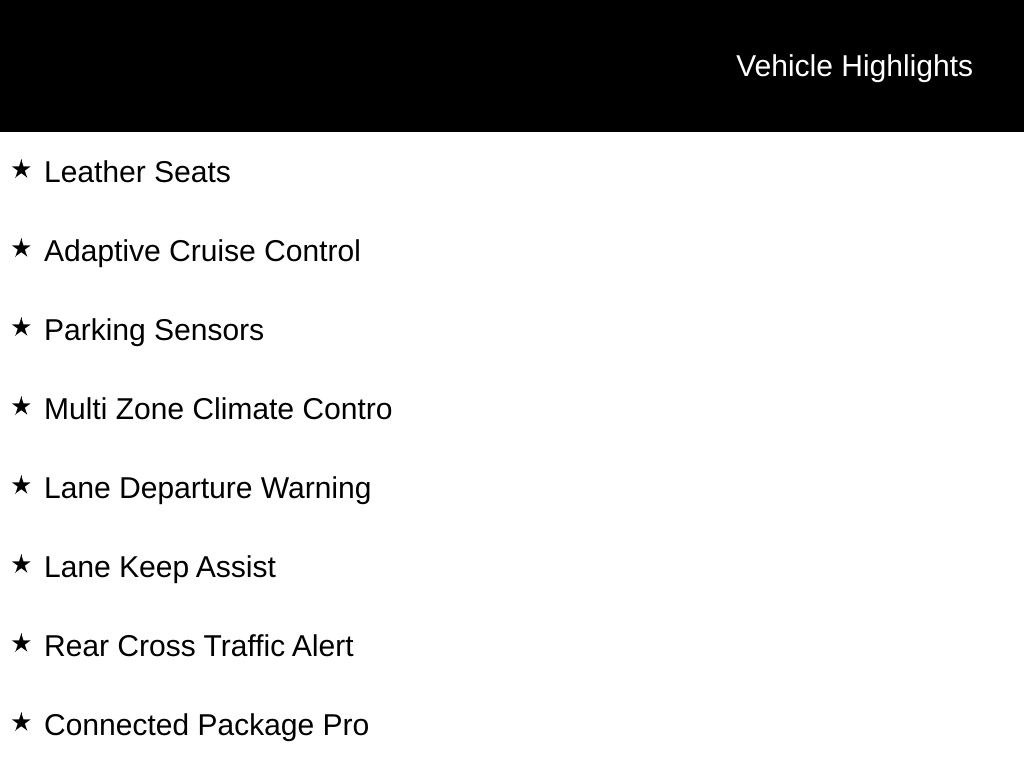Select the Lane Departure Warning text
Screen dimensions: 1024x768
click(208, 488)
